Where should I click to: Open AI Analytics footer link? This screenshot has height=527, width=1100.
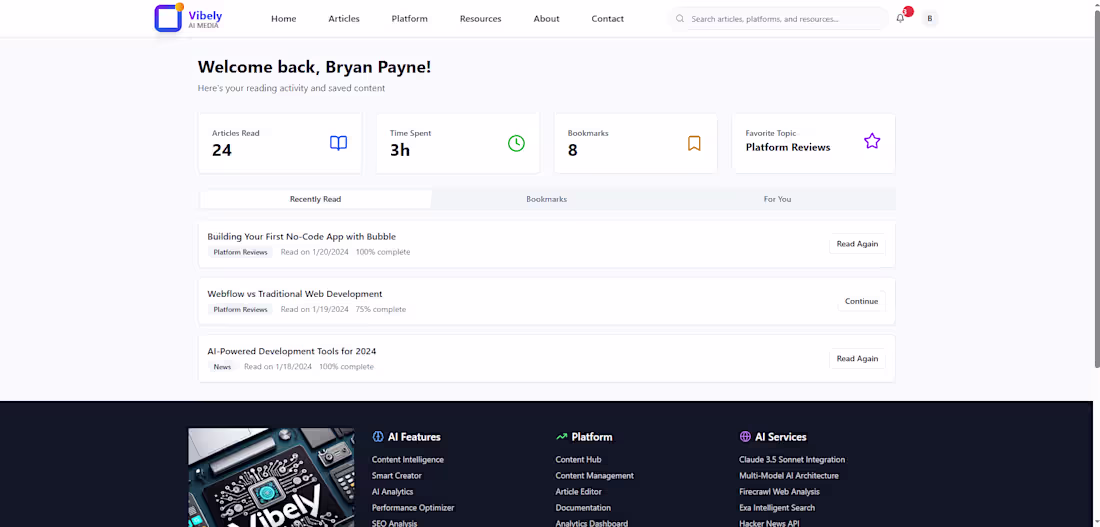392,492
